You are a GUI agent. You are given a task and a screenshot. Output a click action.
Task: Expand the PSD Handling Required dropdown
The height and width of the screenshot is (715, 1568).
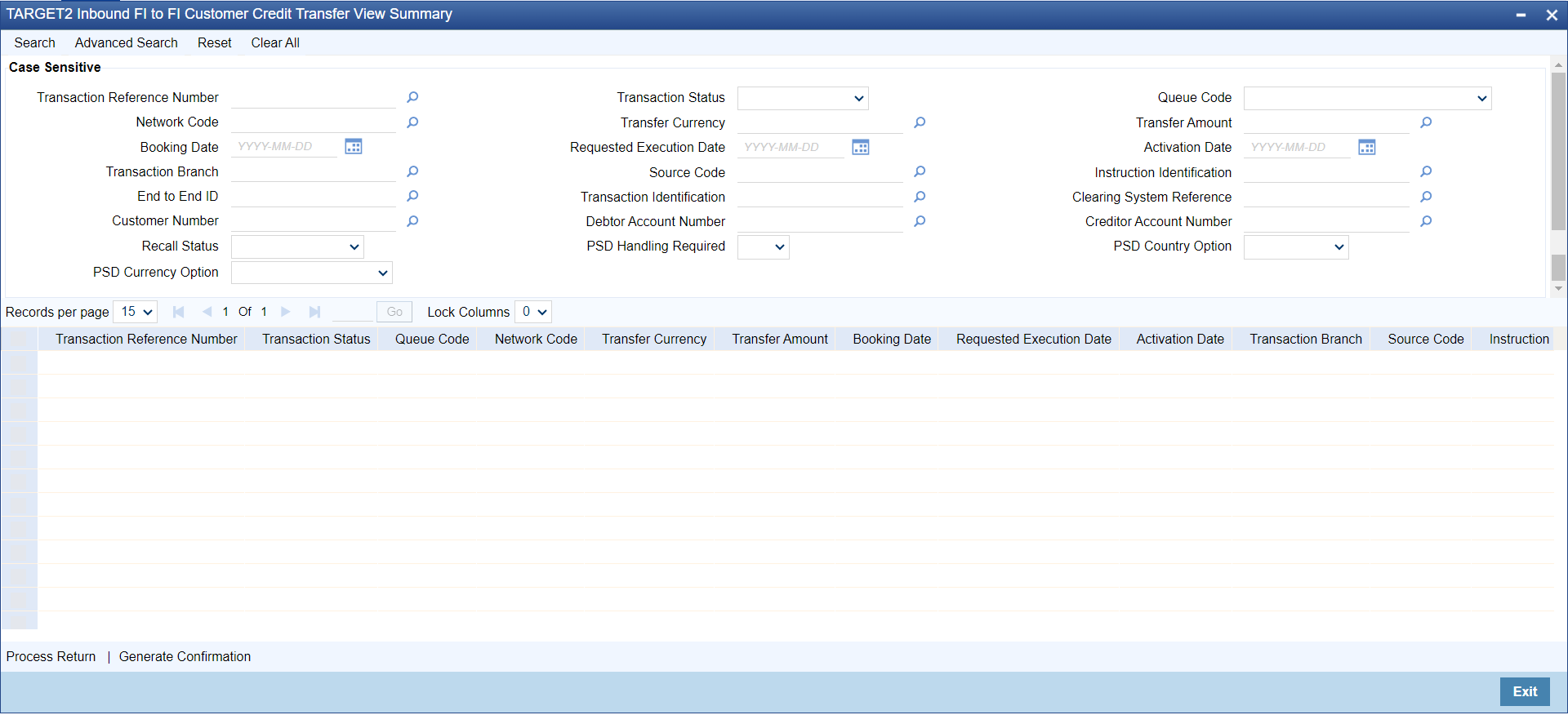(x=764, y=247)
